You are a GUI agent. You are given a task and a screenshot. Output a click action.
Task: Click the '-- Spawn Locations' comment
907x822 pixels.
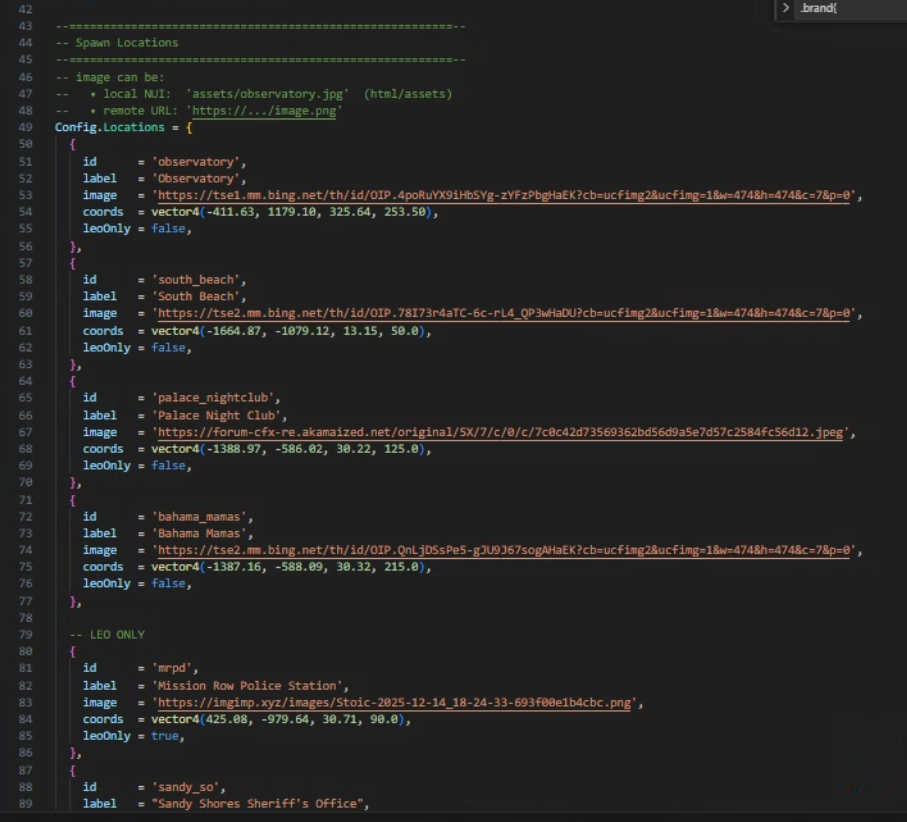click(x=117, y=43)
